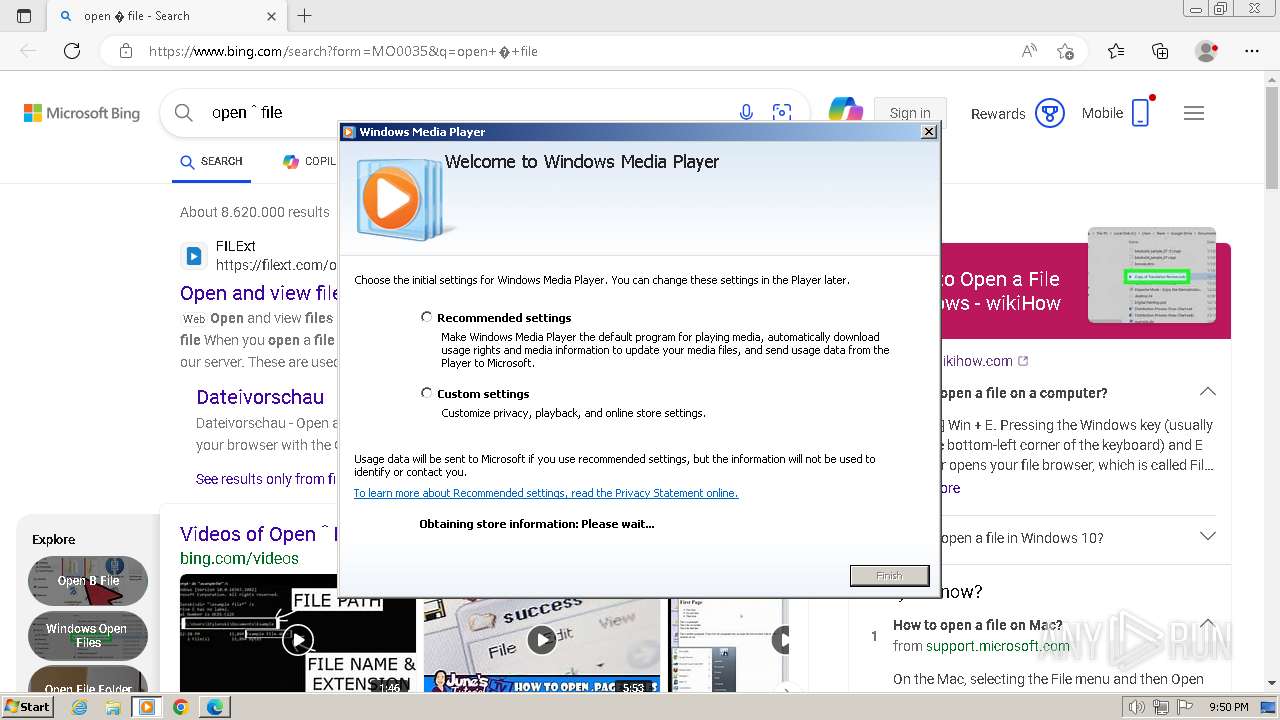The image size is (1280, 720).
Task: Open a new browser tab
Action: pos(305,16)
